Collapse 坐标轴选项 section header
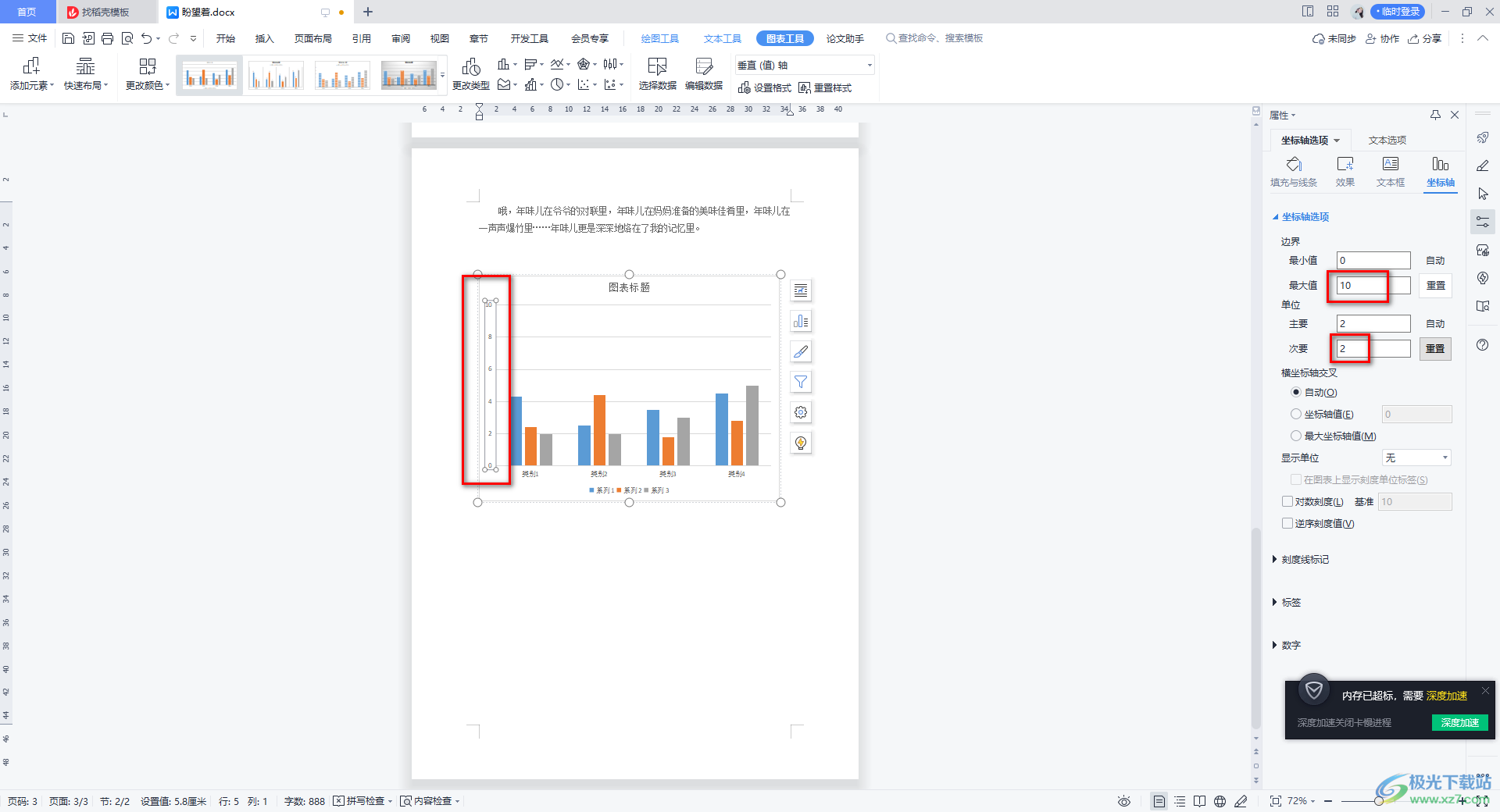1500x812 pixels. [x=1301, y=217]
